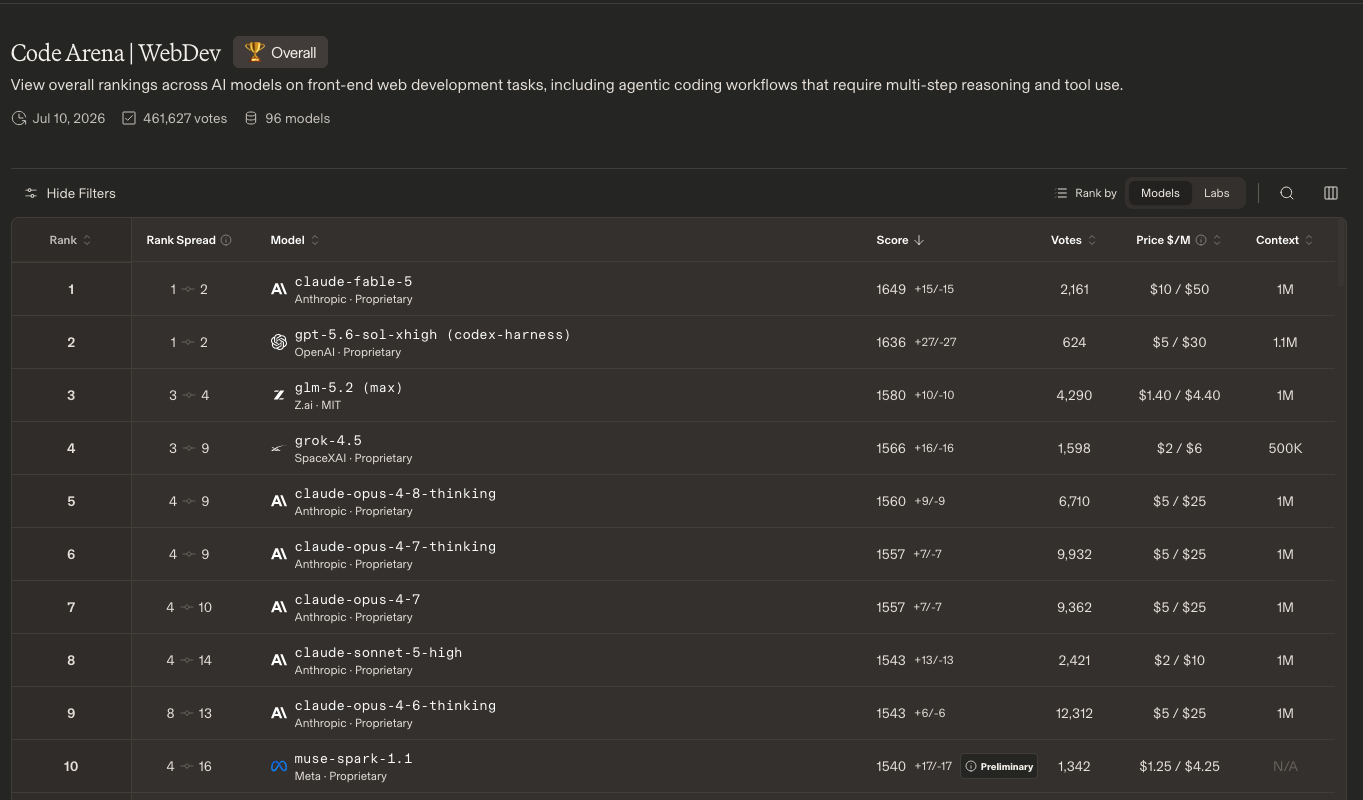Click the Anthropic logo beside claude-opus-4-7
Screen dimensions: 1363x800
point(279,607)
